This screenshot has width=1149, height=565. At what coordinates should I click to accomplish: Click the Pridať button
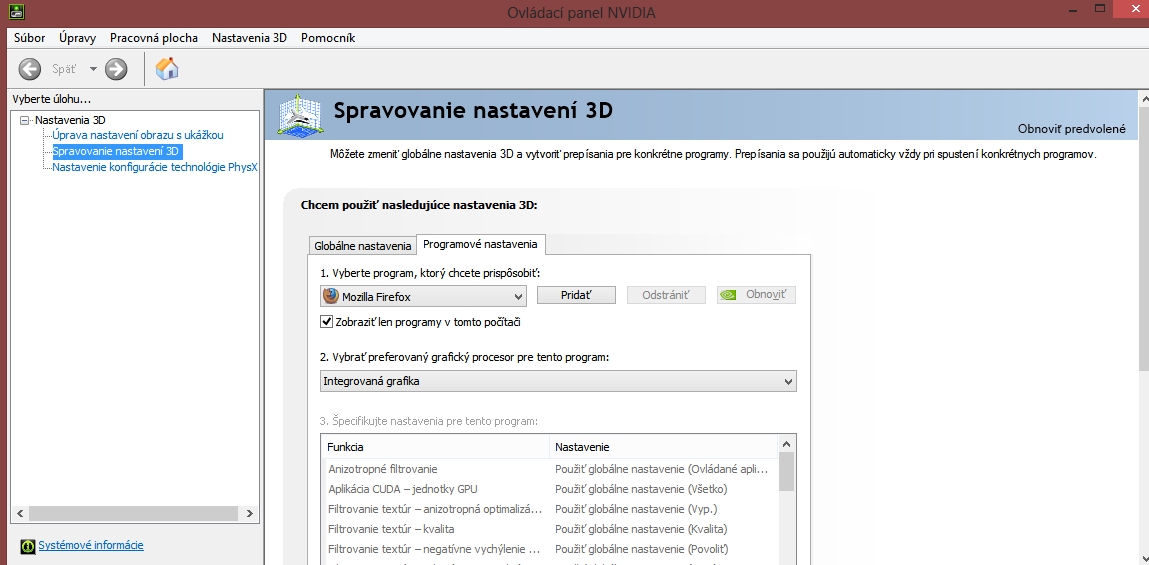coord(576,295)
